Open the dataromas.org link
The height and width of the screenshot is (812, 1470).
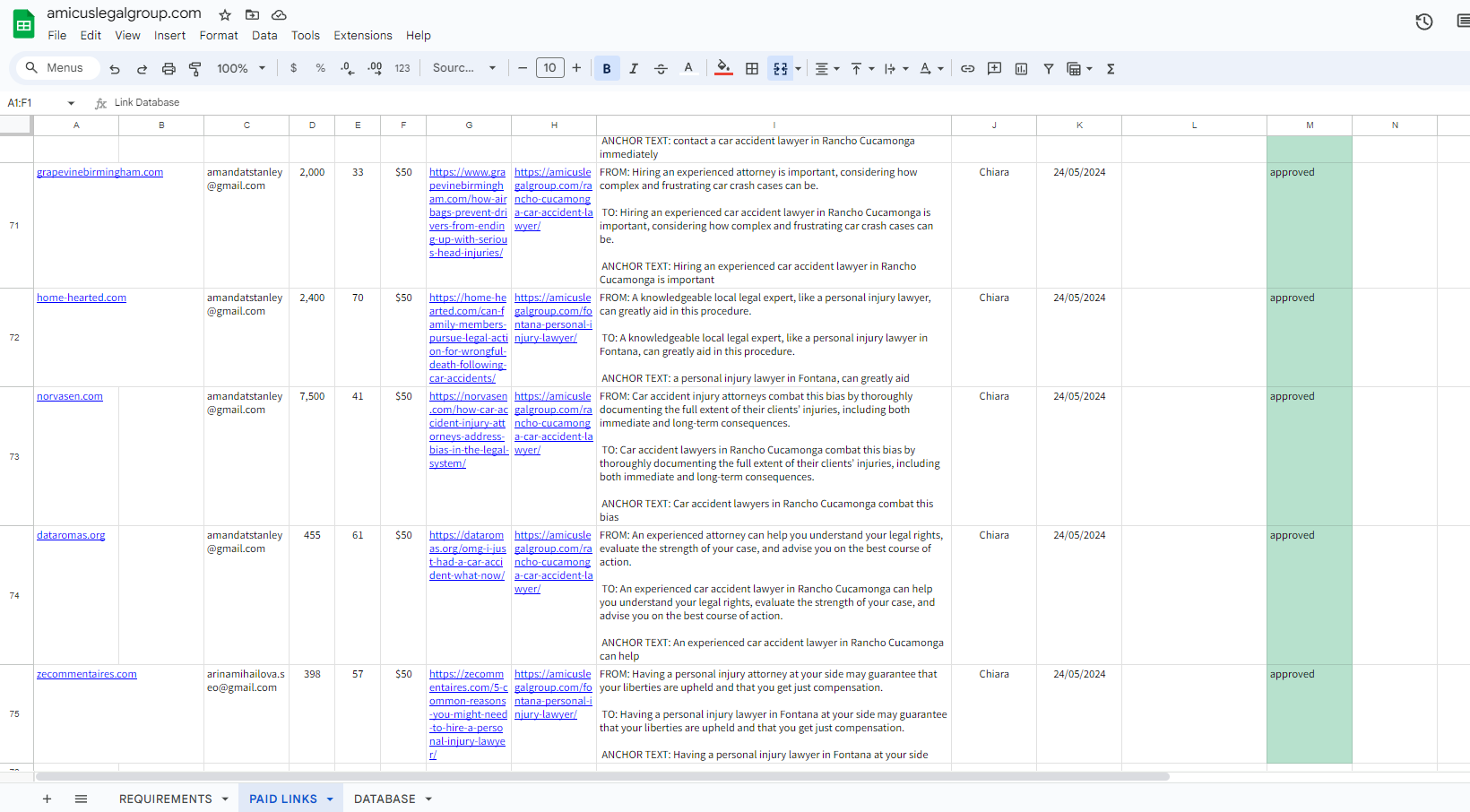71,535
